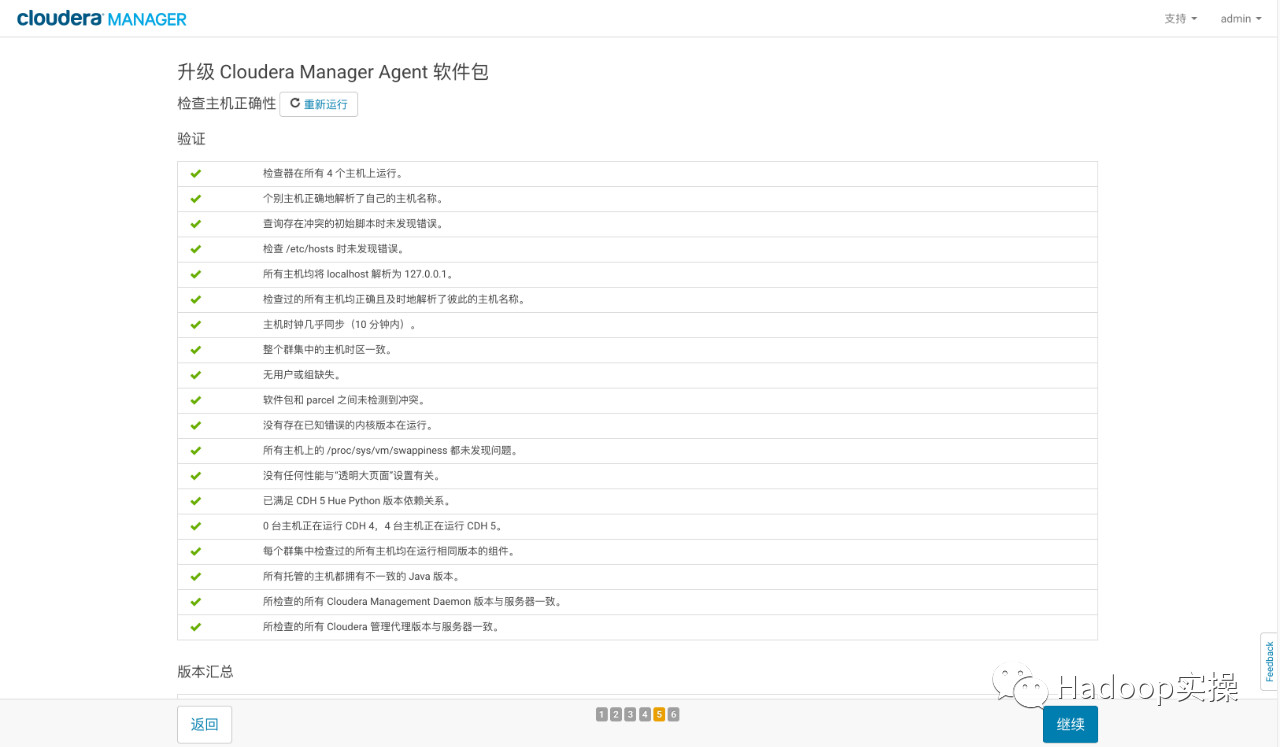1280x747 pixels.
Task: Open the 支持 dropdown menu
Action: [1180, 19]
